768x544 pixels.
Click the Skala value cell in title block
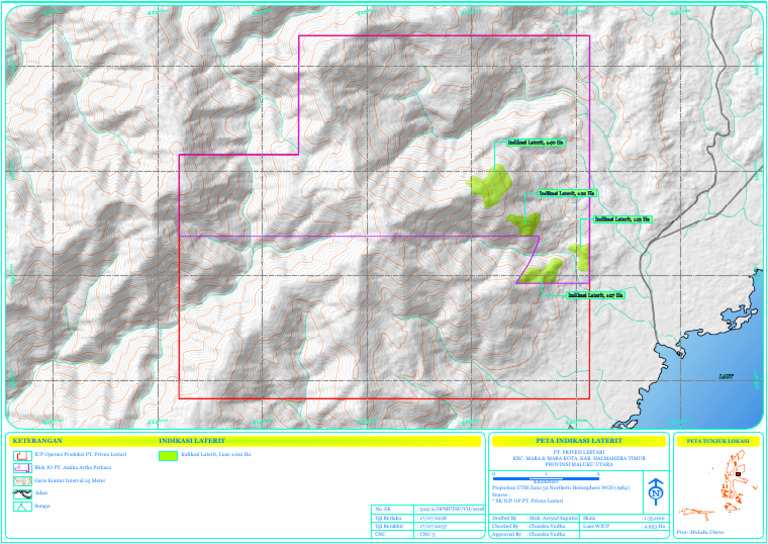tap(654, 518)
